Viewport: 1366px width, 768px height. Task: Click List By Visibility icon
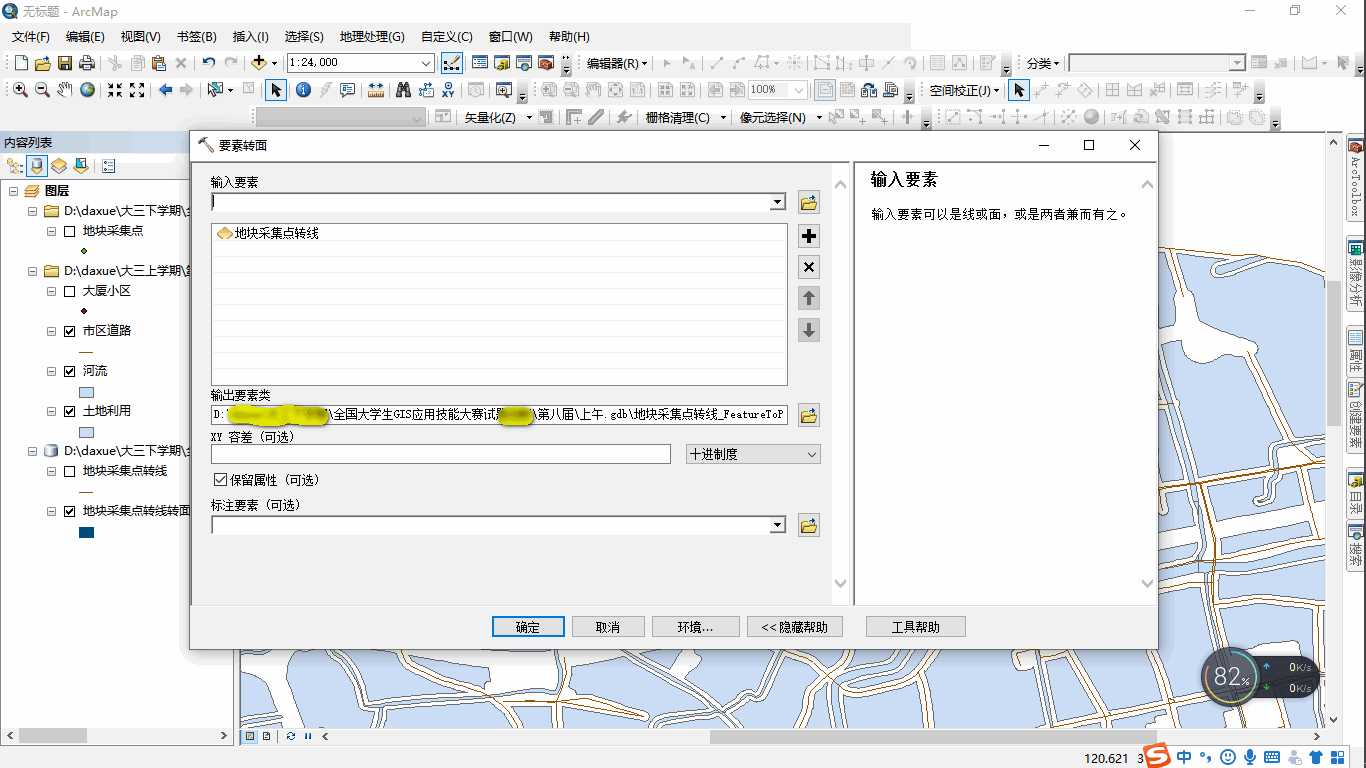pos(59,166)
